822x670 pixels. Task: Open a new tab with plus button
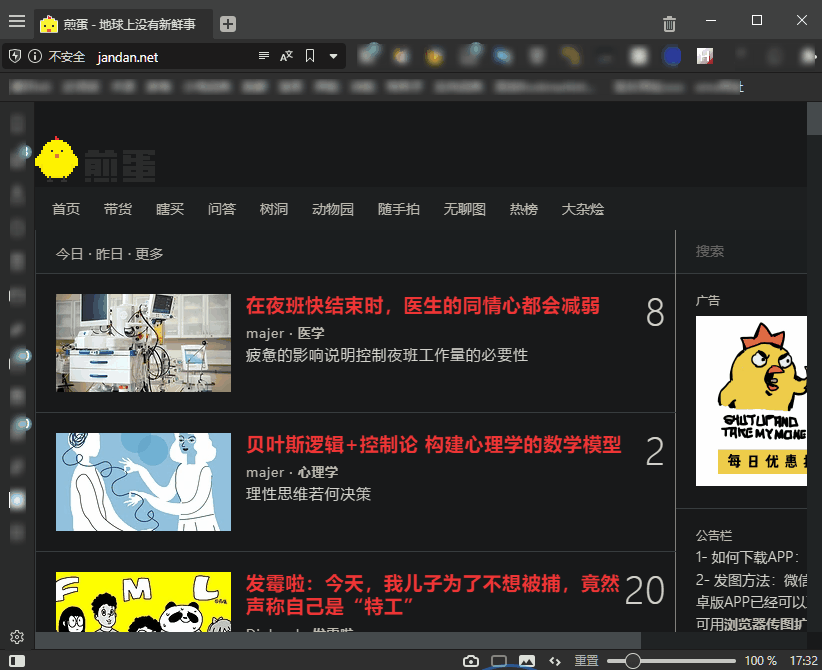tap(228, 24)
